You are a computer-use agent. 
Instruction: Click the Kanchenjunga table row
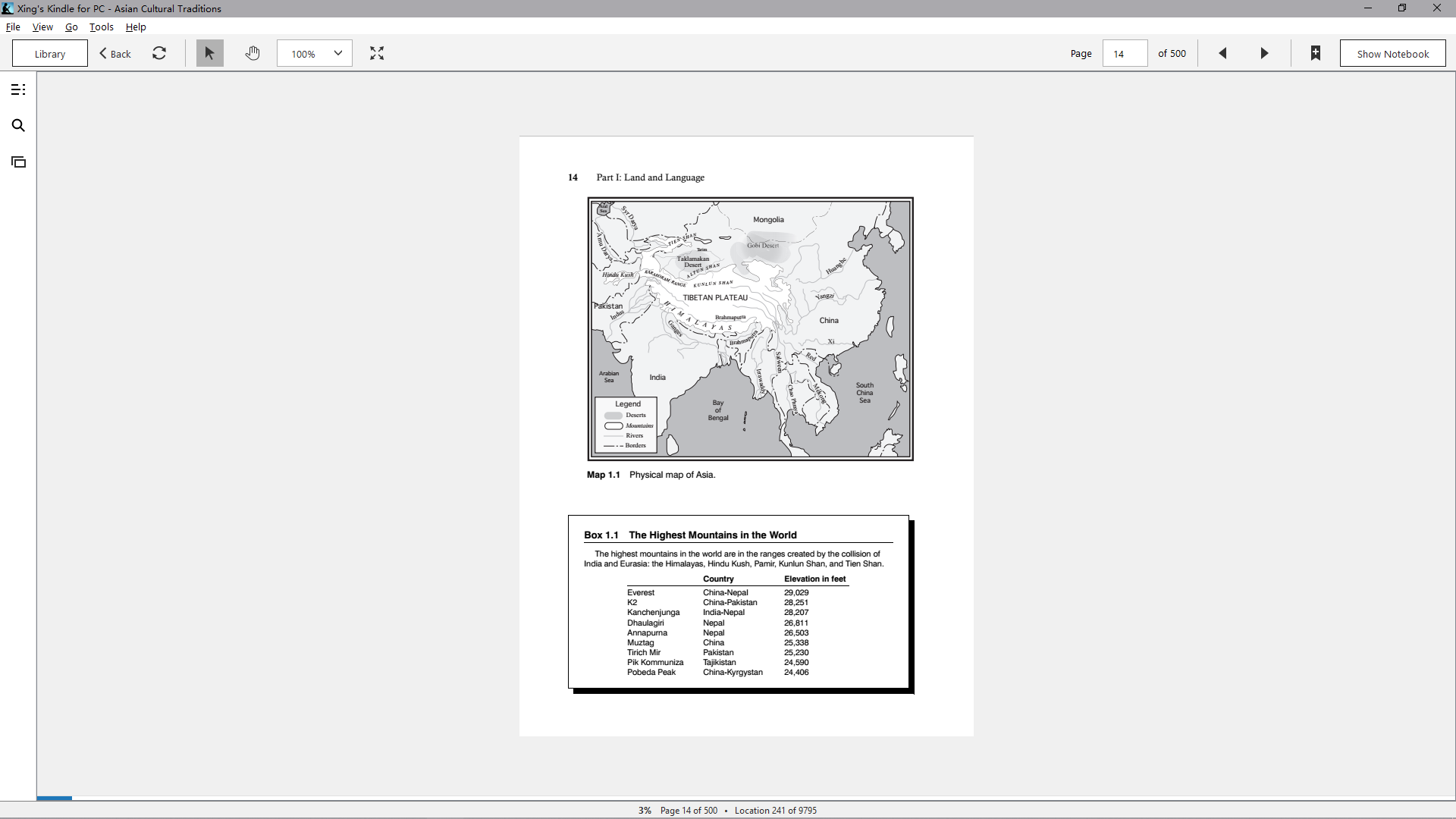(718, 612)
